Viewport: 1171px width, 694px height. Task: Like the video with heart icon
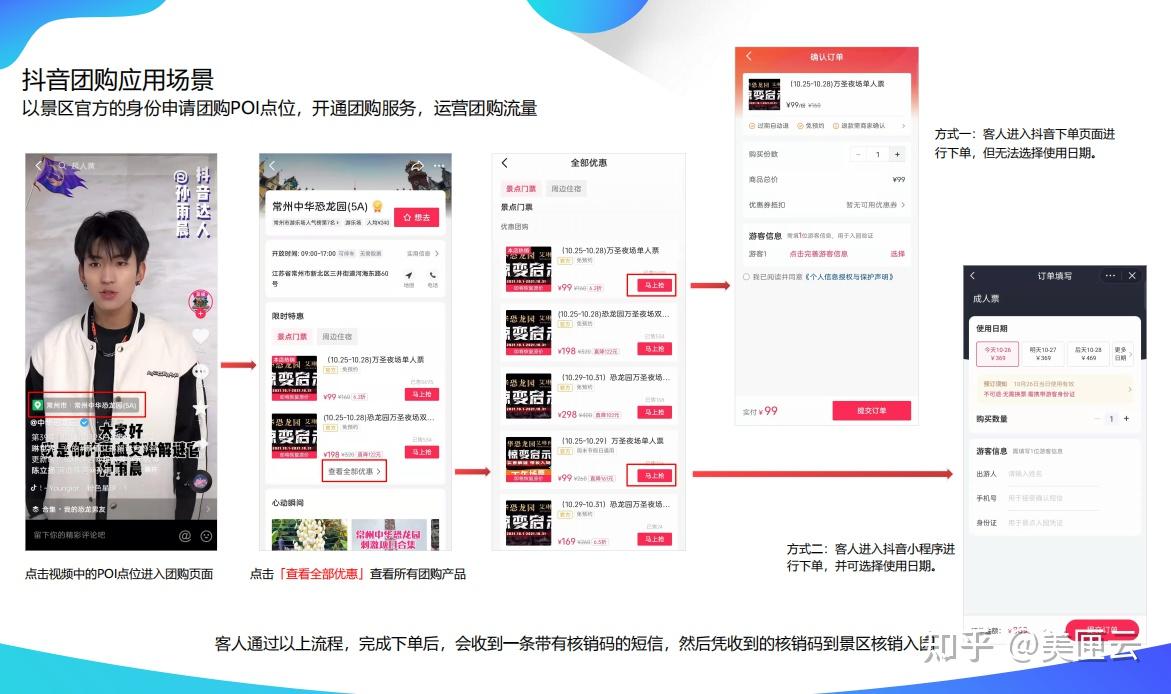(200, 336)
